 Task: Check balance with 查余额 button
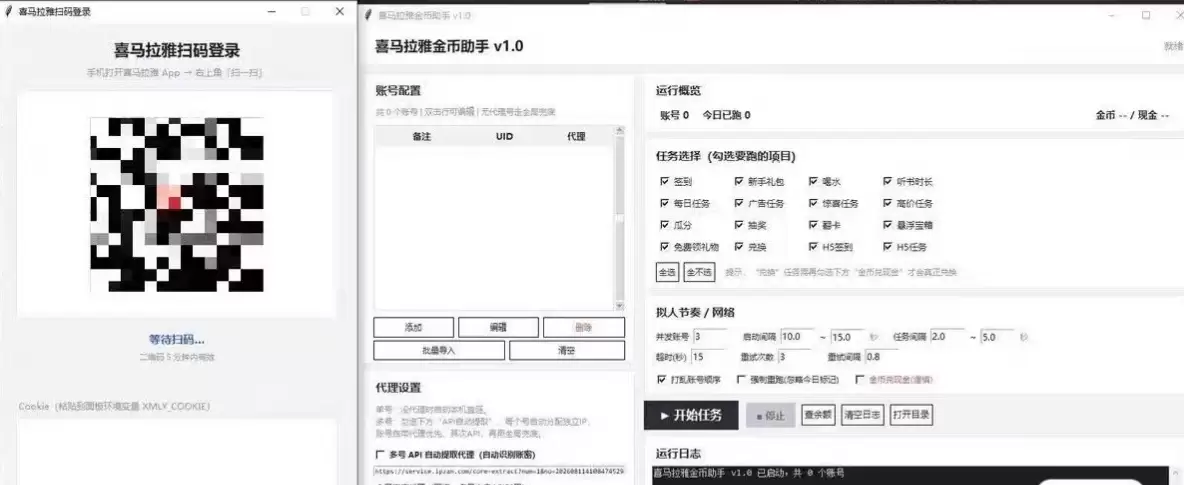click(x=818, y=415)
